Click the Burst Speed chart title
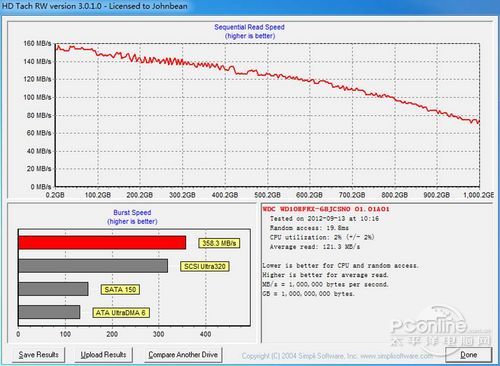500x366 pixels. 132,212
